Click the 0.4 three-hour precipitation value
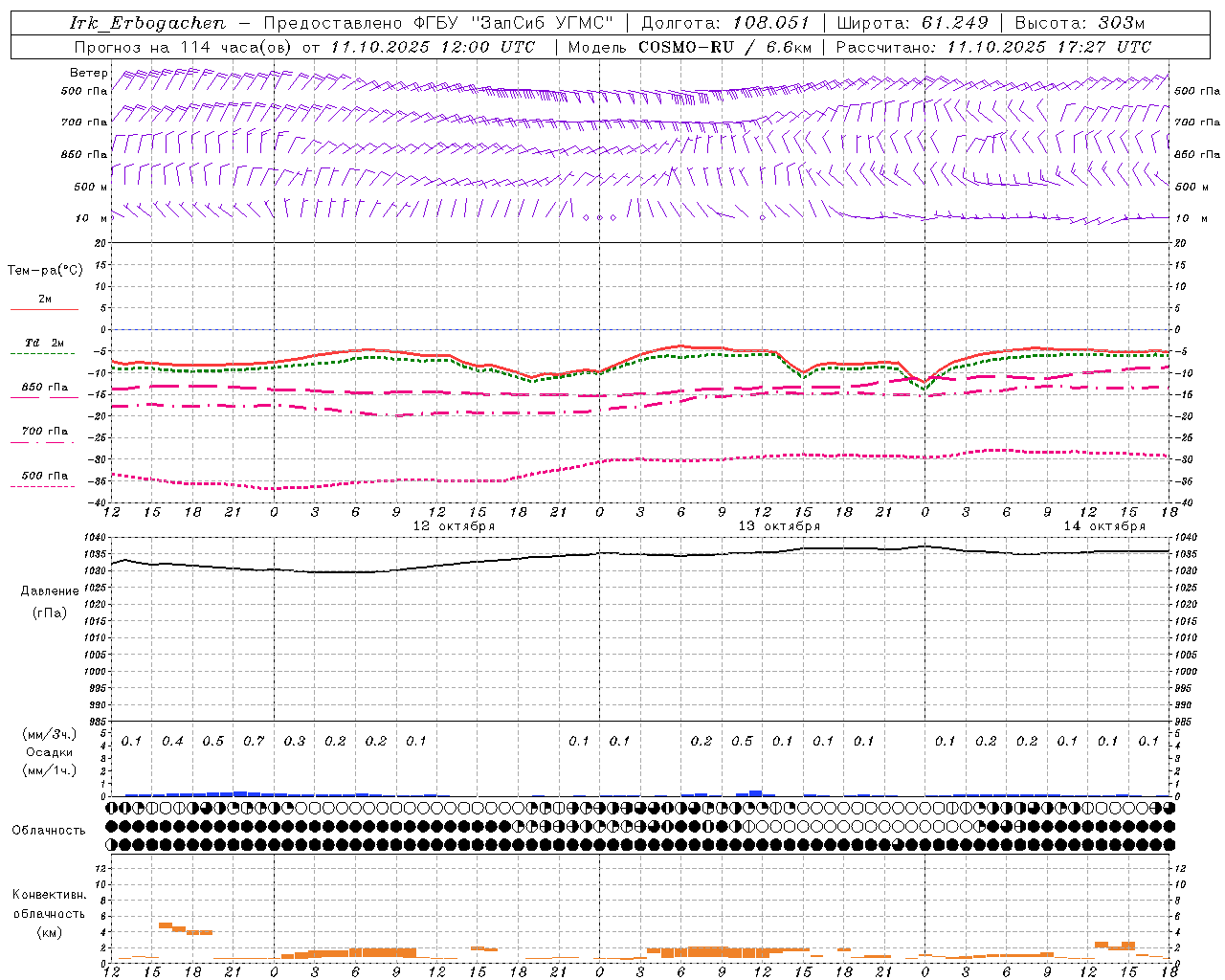Viewport: 1225px width, 980px height. 172,742
